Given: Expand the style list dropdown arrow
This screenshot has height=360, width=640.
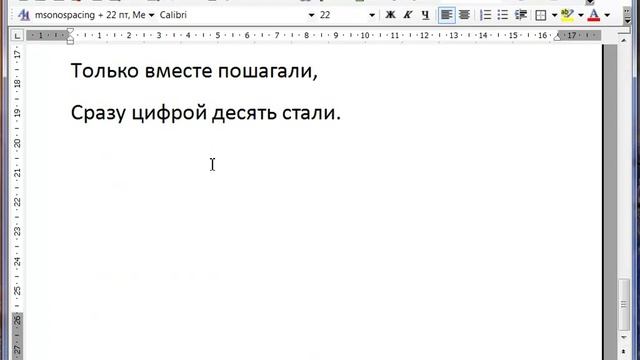Looking at the screenshot, I should (151, 16).
